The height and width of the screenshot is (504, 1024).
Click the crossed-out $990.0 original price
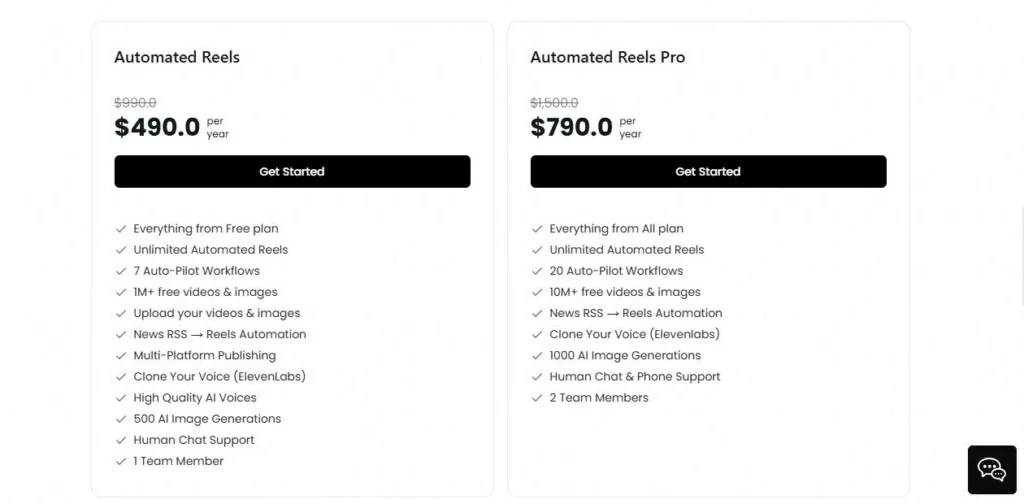(135, 103)
